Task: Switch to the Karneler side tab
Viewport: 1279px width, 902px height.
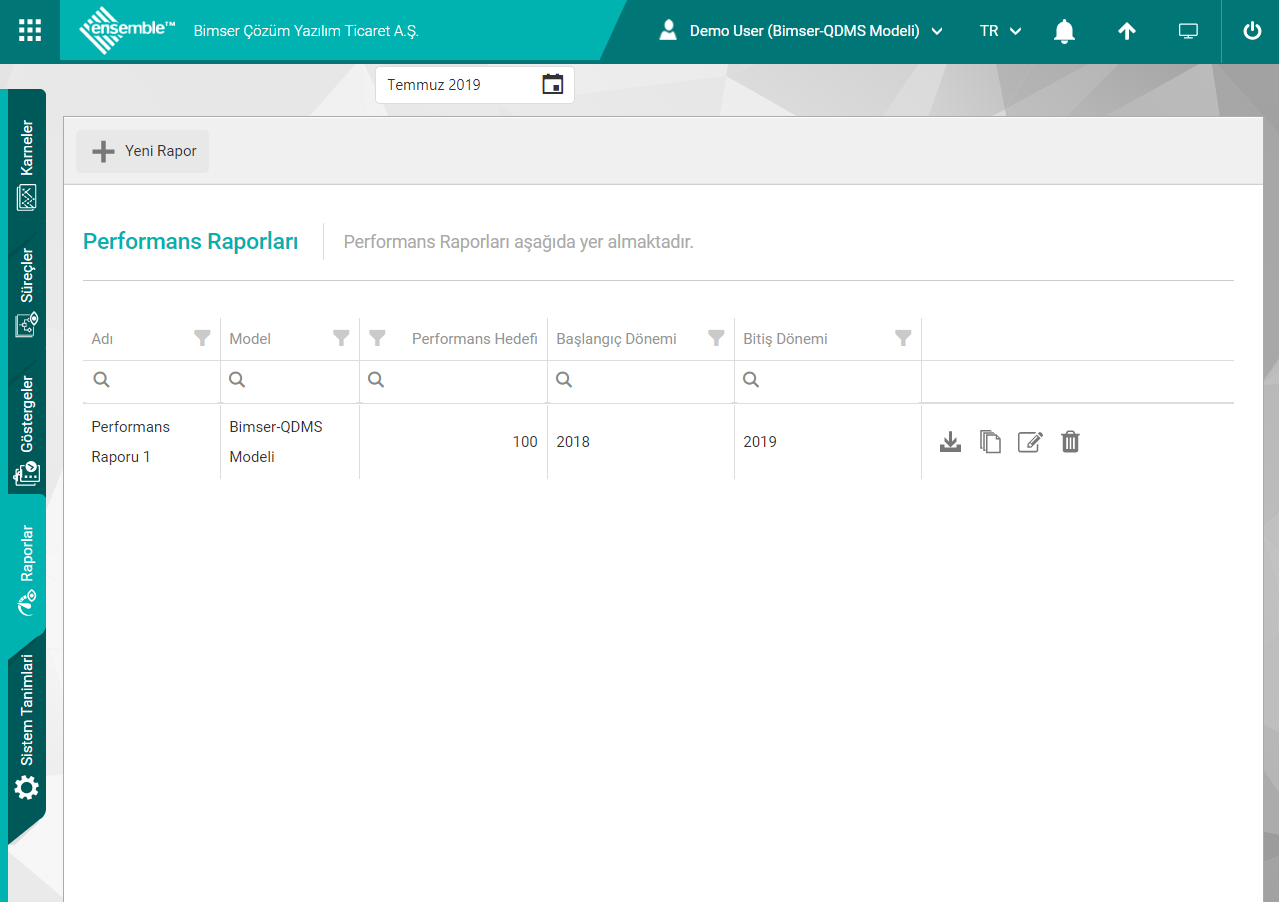Action: click(27, 165)
